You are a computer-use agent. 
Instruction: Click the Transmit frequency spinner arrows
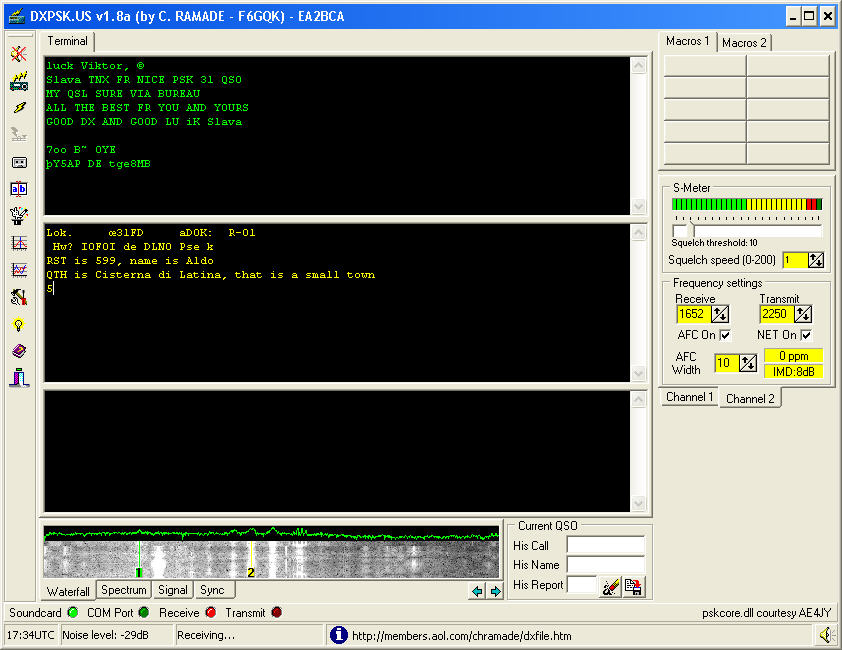(803, 314)
